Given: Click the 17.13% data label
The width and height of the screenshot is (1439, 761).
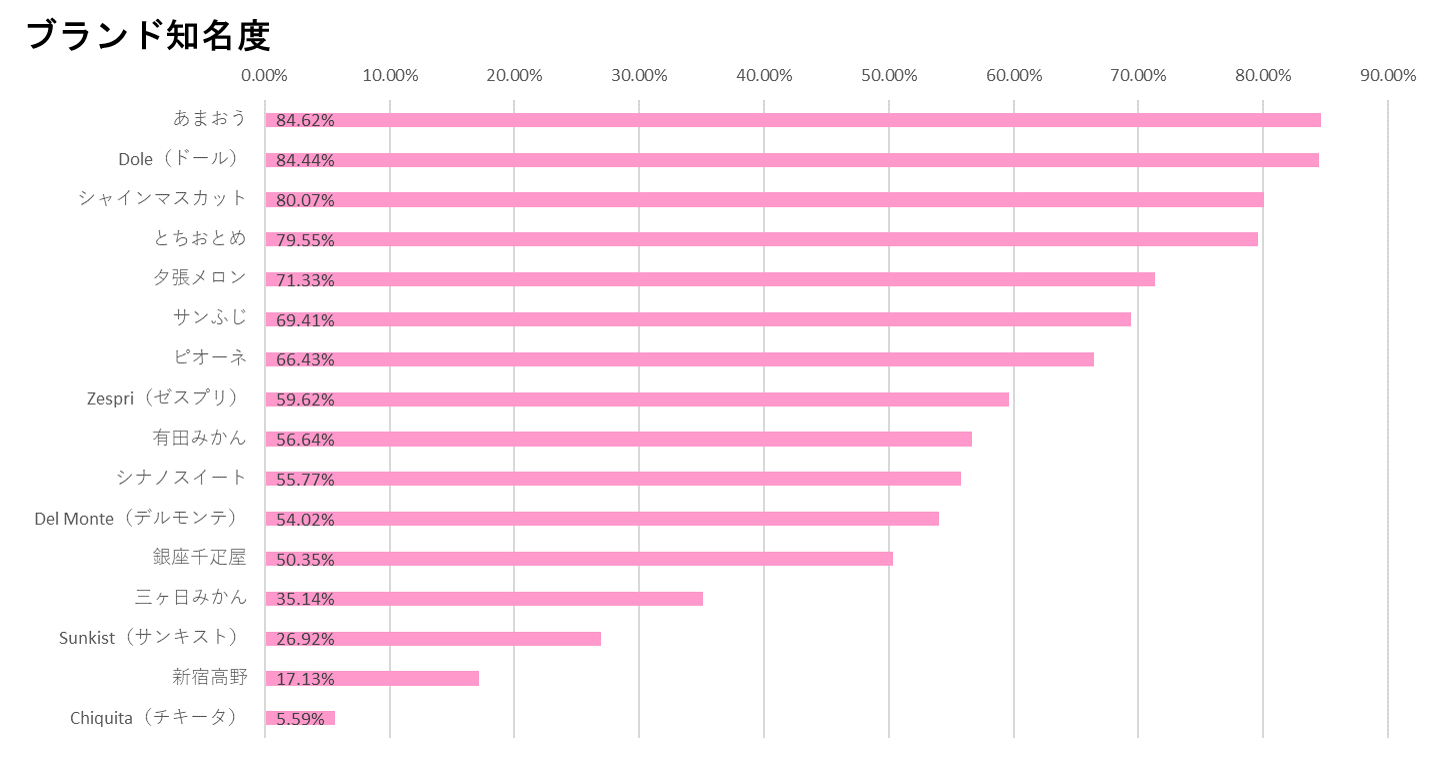Looking at the screenshot, I should point(305,679).
